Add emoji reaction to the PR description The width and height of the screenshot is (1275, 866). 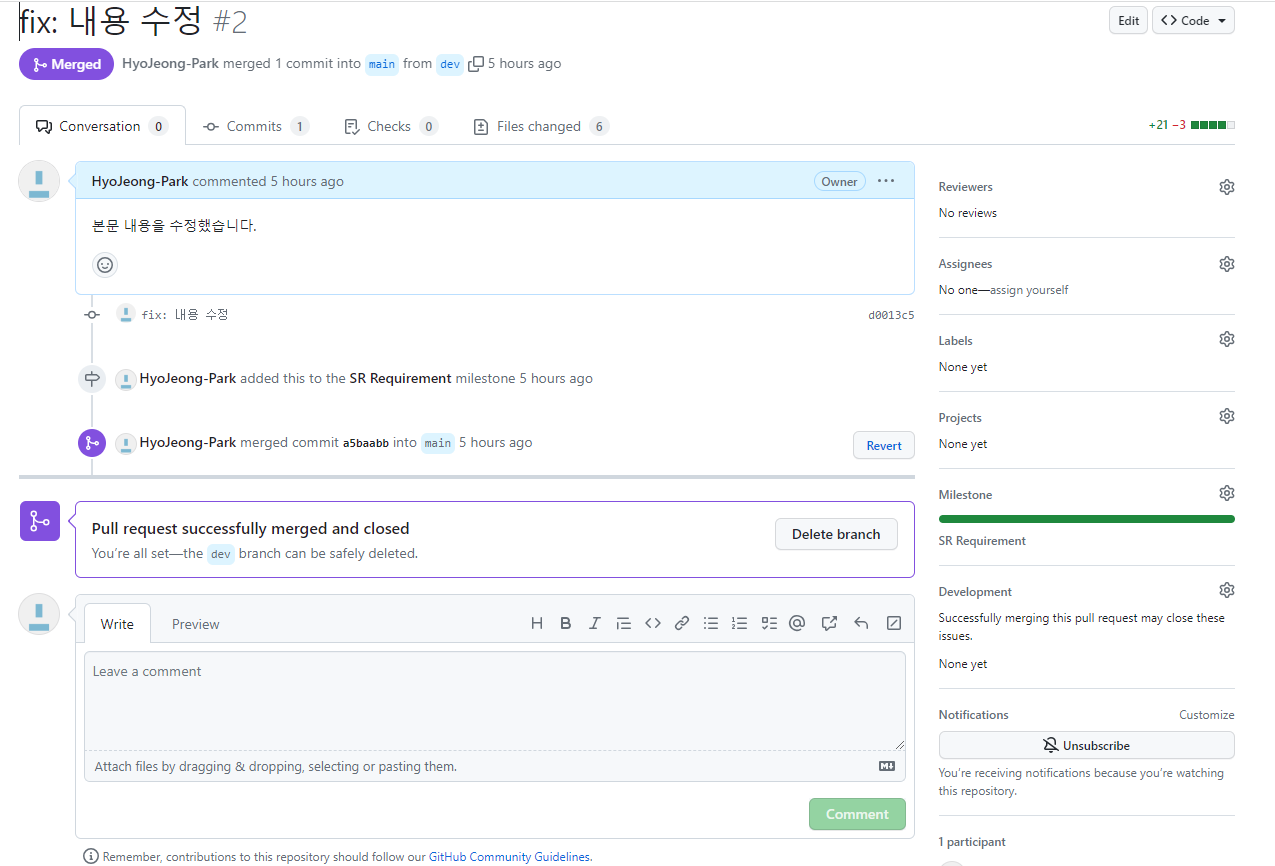pyautogui.click(x=105, y=264)
